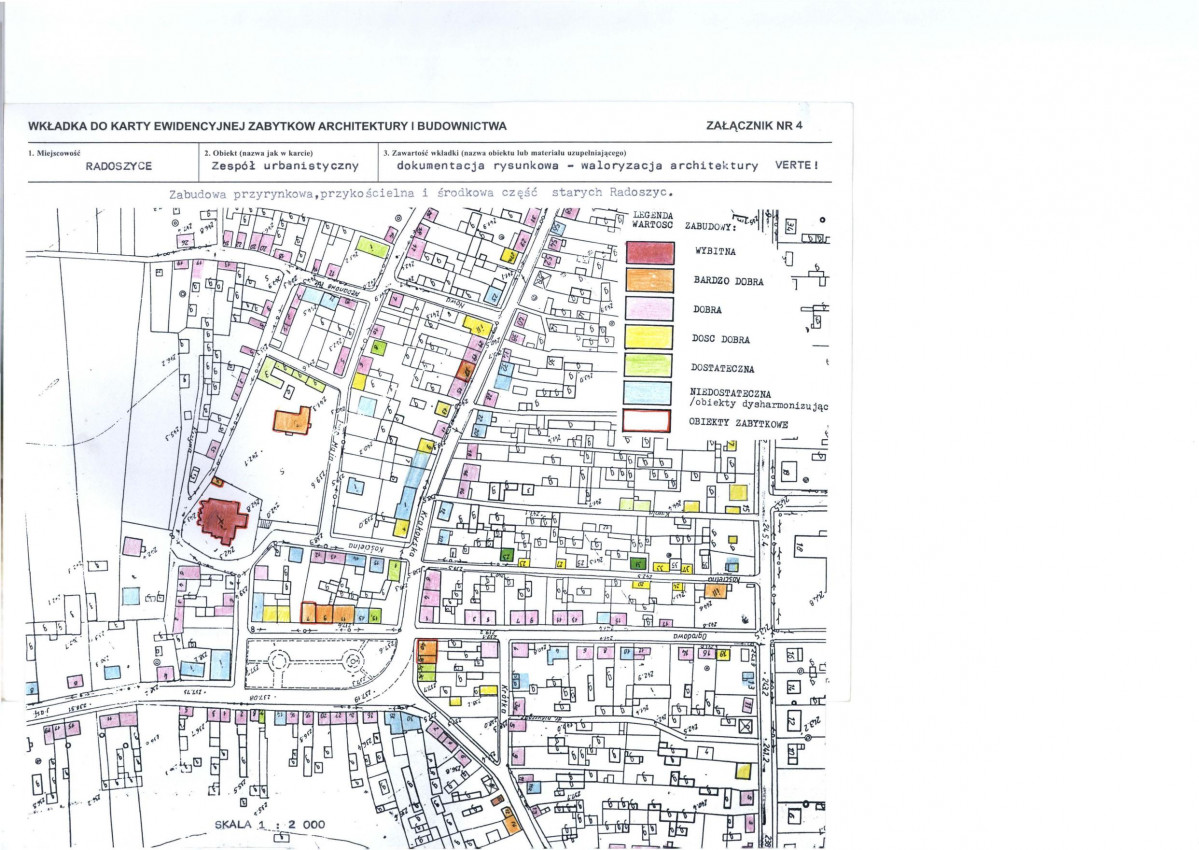Click the 'VERTE!' note
Image resolution: width=1199 pixels, height=850 pixels.
796,164
